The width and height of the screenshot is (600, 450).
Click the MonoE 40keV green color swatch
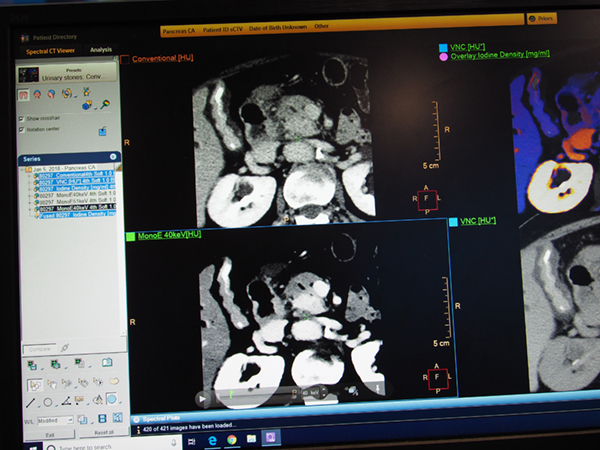click(x=130, y=236)
